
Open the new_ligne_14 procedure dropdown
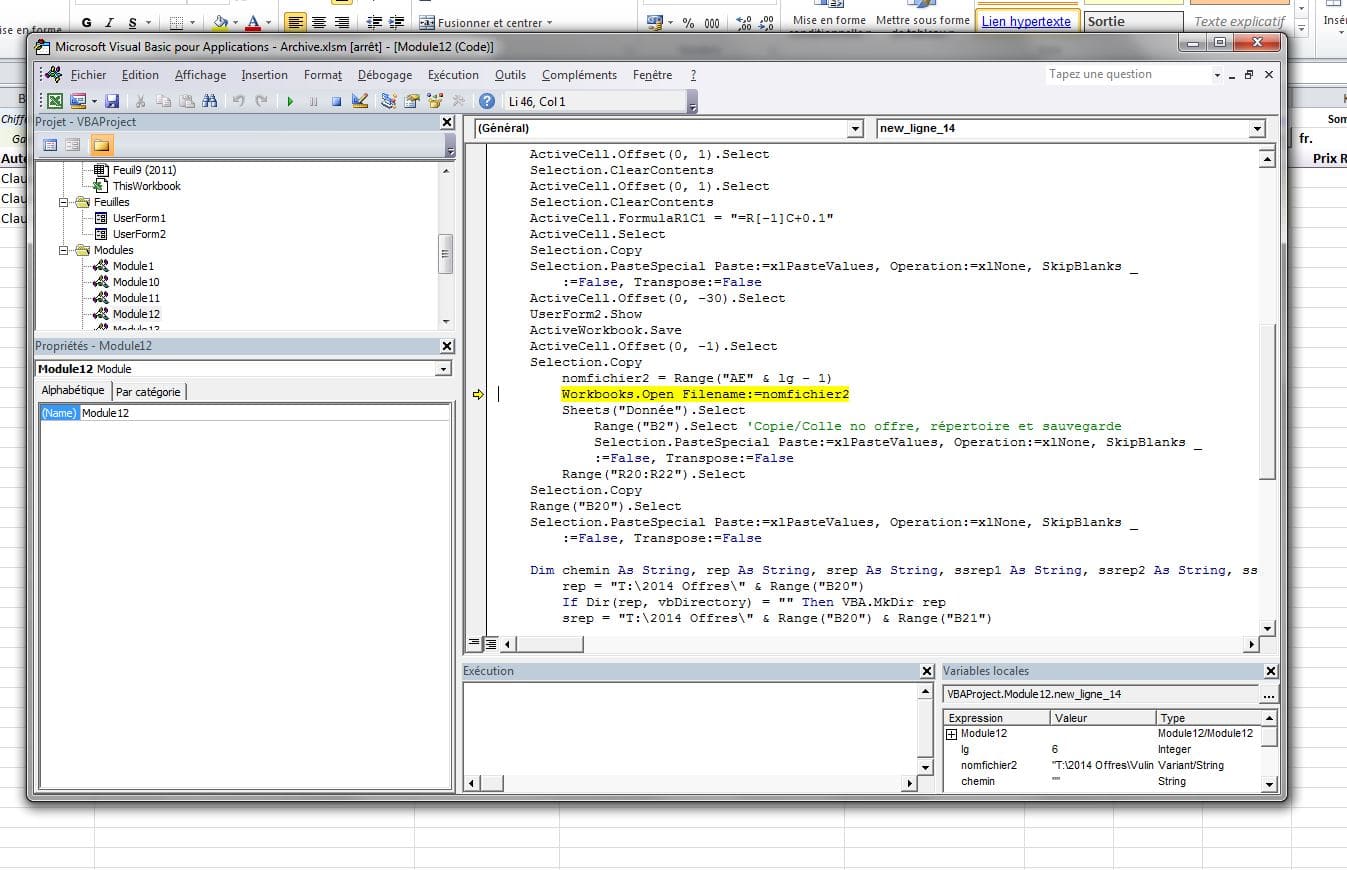point(1257,129)
